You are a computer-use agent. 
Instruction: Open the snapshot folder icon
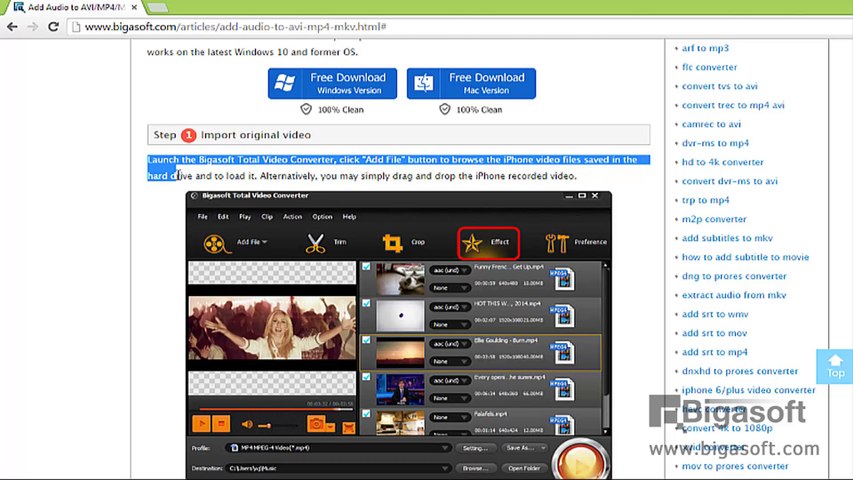pyautogui.click(x=349, y=427)
